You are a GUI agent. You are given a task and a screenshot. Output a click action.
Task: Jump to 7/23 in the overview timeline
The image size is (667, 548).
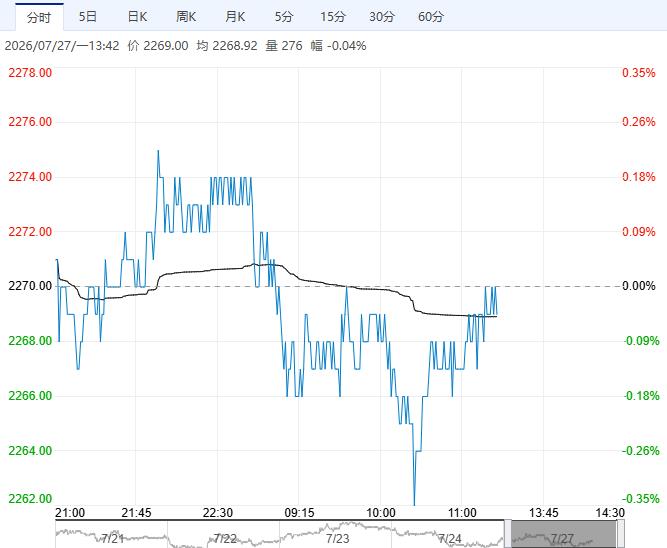pyautogui.click(x=337, y=539)
